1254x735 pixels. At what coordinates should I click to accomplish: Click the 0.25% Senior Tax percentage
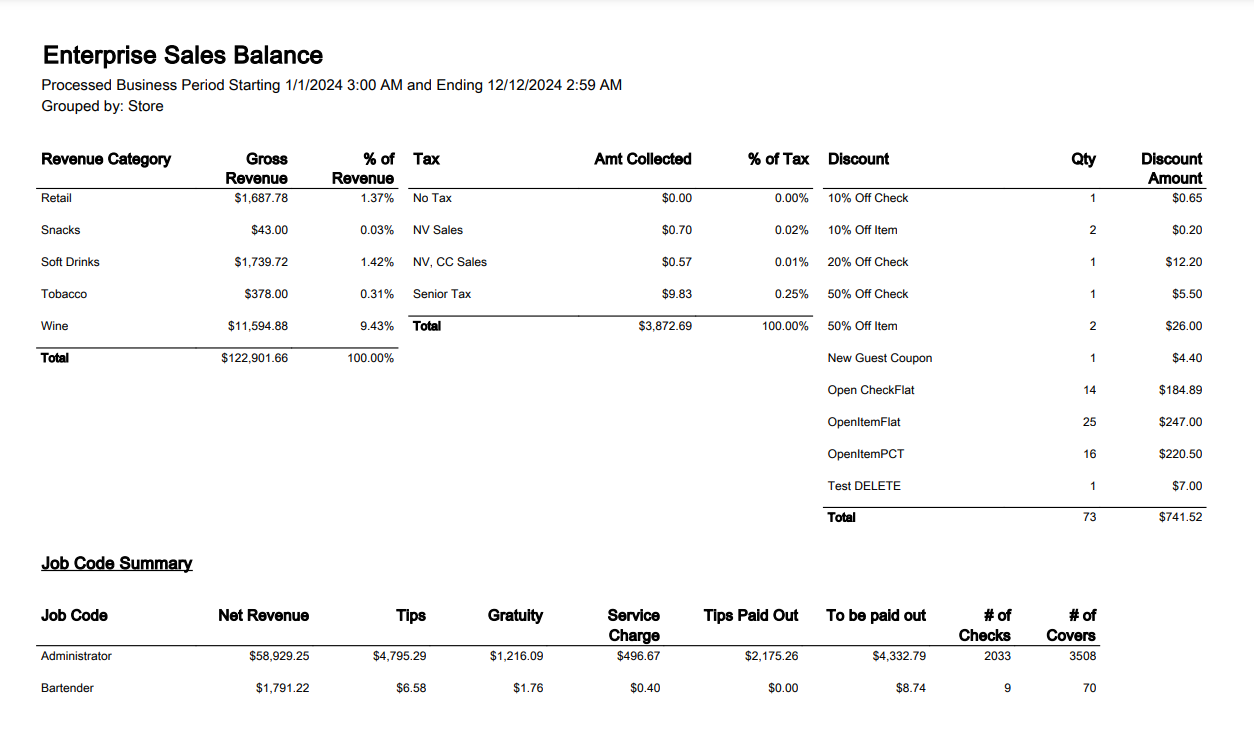792,294
